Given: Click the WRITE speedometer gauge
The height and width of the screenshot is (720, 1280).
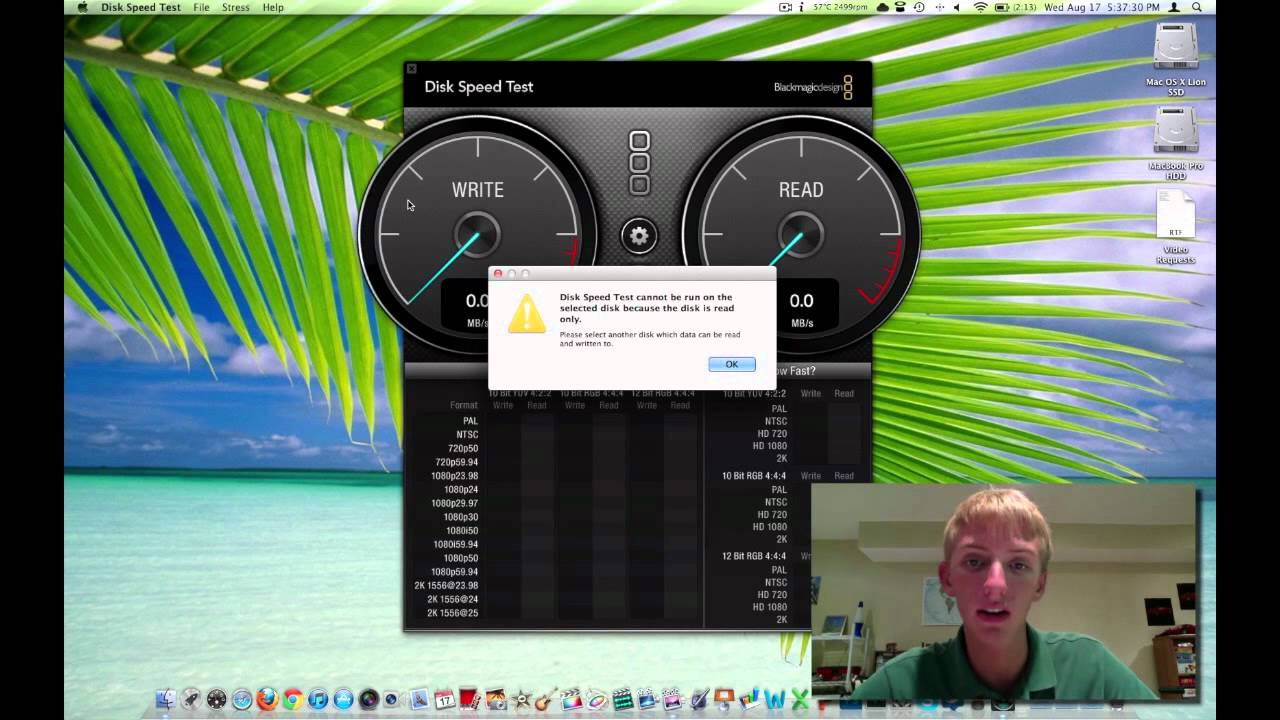Looking at the screenshot, I should pyautogui.click(x=478, y=236).
